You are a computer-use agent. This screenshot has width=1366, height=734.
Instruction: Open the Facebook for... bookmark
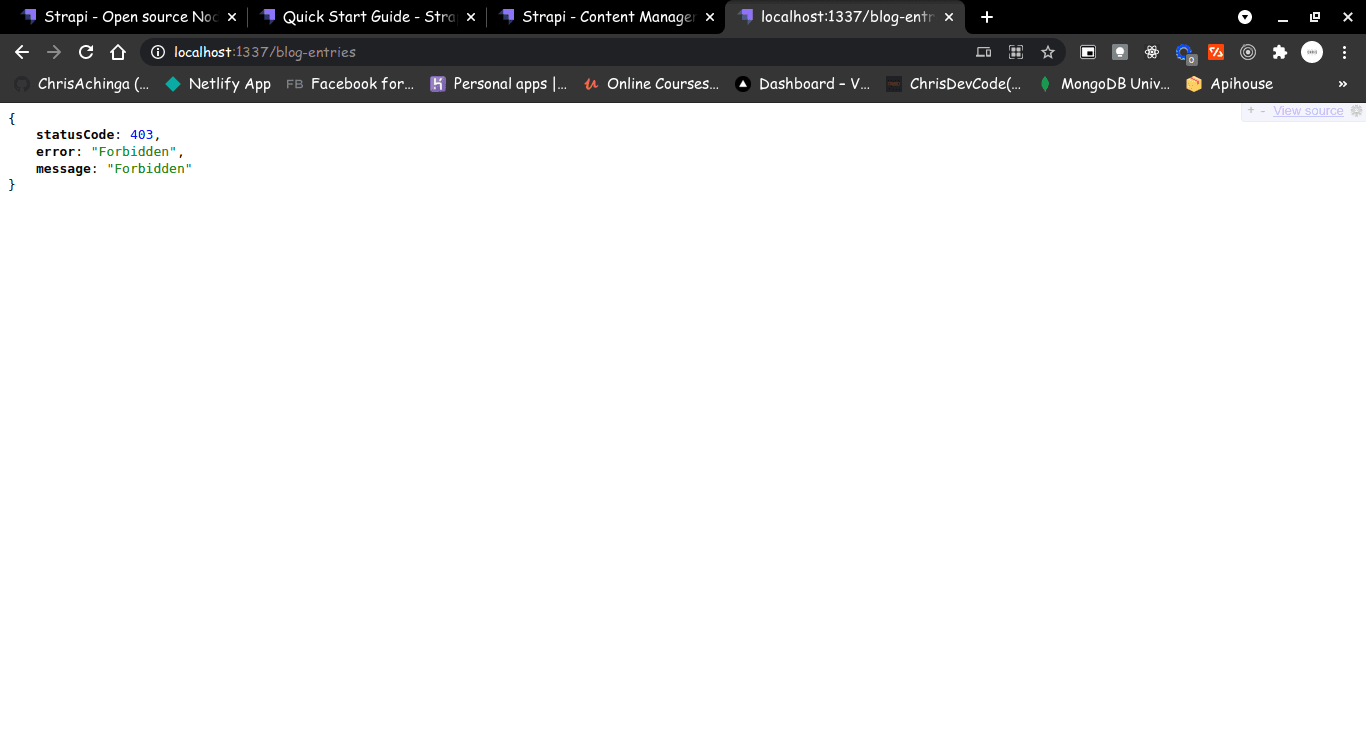tap(350, 84)
